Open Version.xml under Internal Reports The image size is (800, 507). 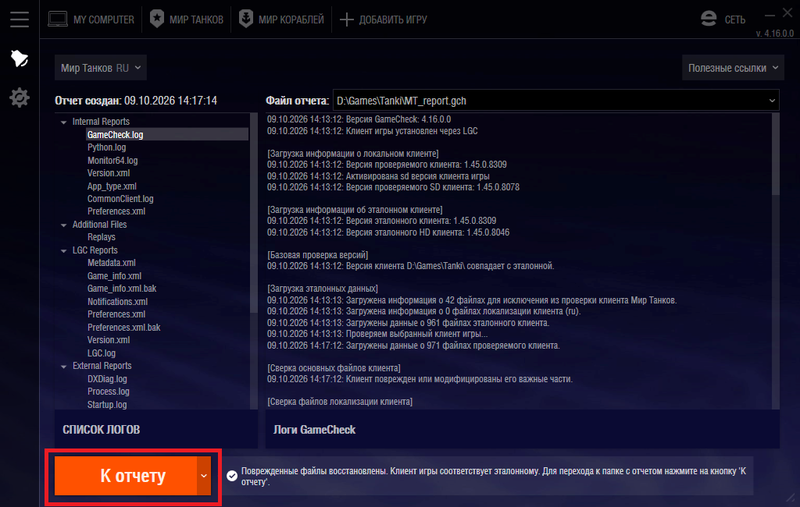click(x=108, y=173)
